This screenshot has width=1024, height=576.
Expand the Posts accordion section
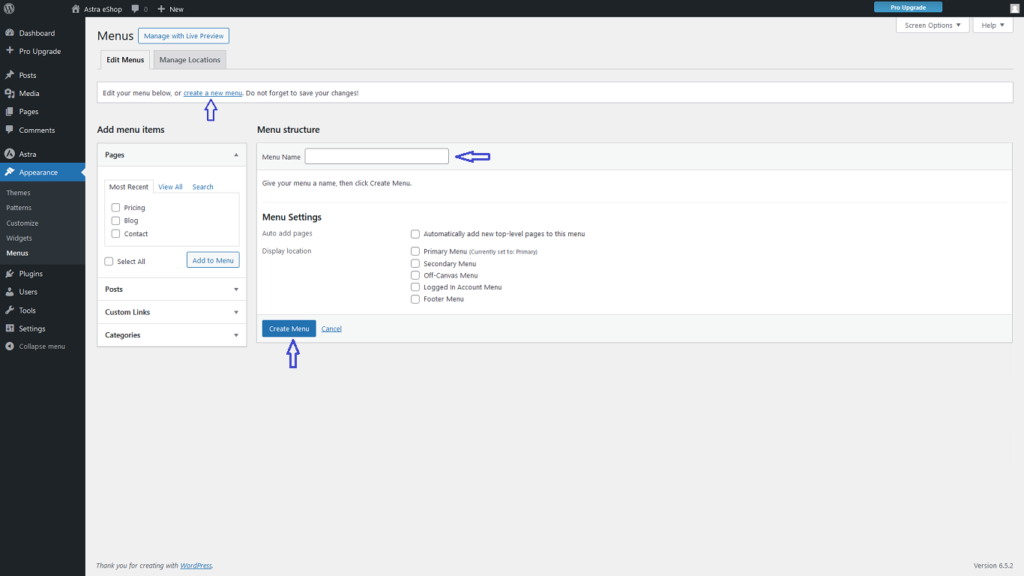point(171,289)
